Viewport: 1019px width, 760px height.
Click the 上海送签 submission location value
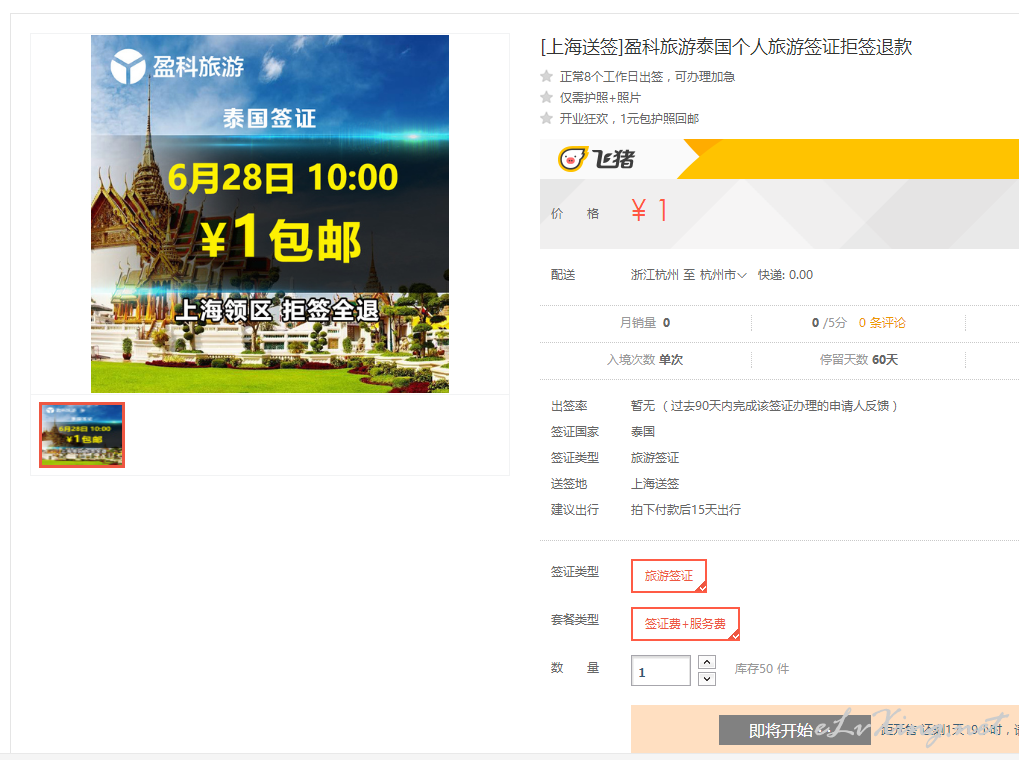[x=655, y=484]
